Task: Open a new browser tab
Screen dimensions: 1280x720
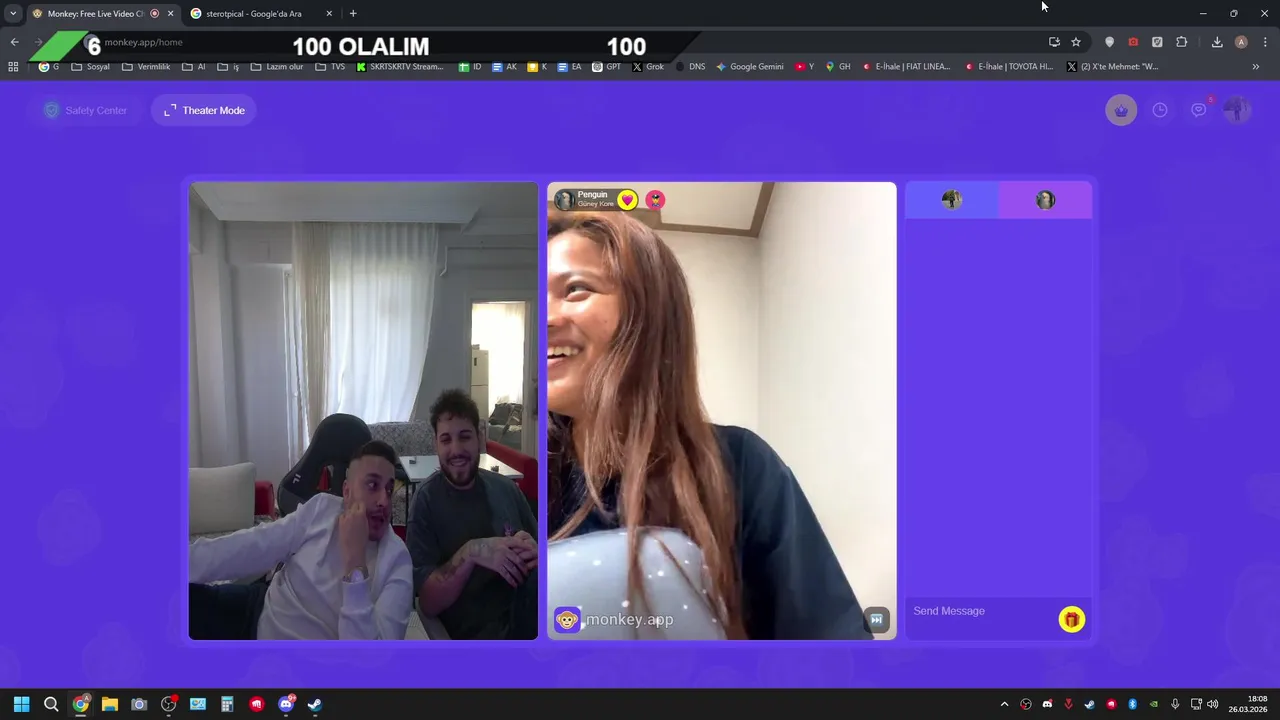Action: (353, 14)
